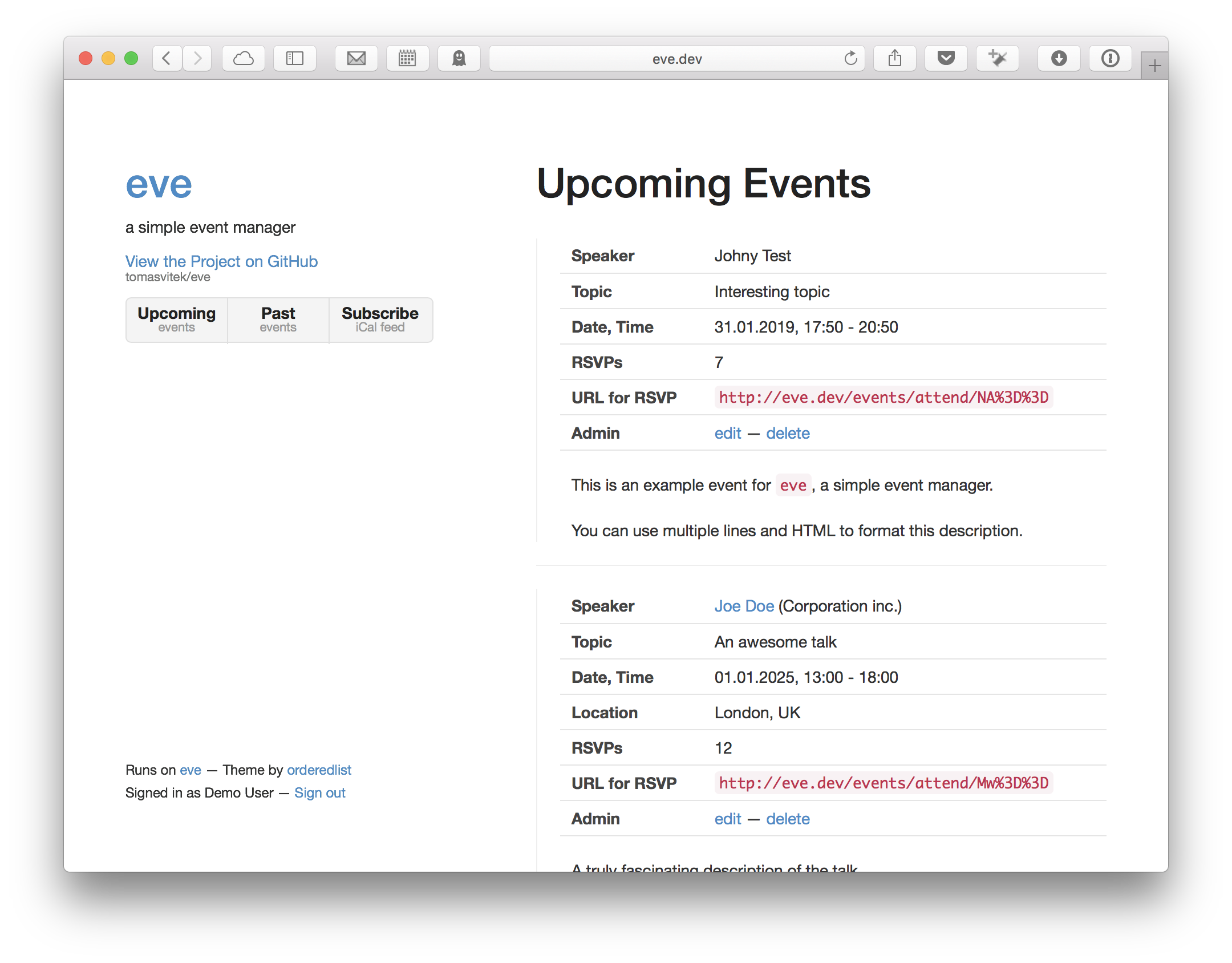Reload the page with refresh icon
This screenshot has height=963, width=1232.
(850, 58)
